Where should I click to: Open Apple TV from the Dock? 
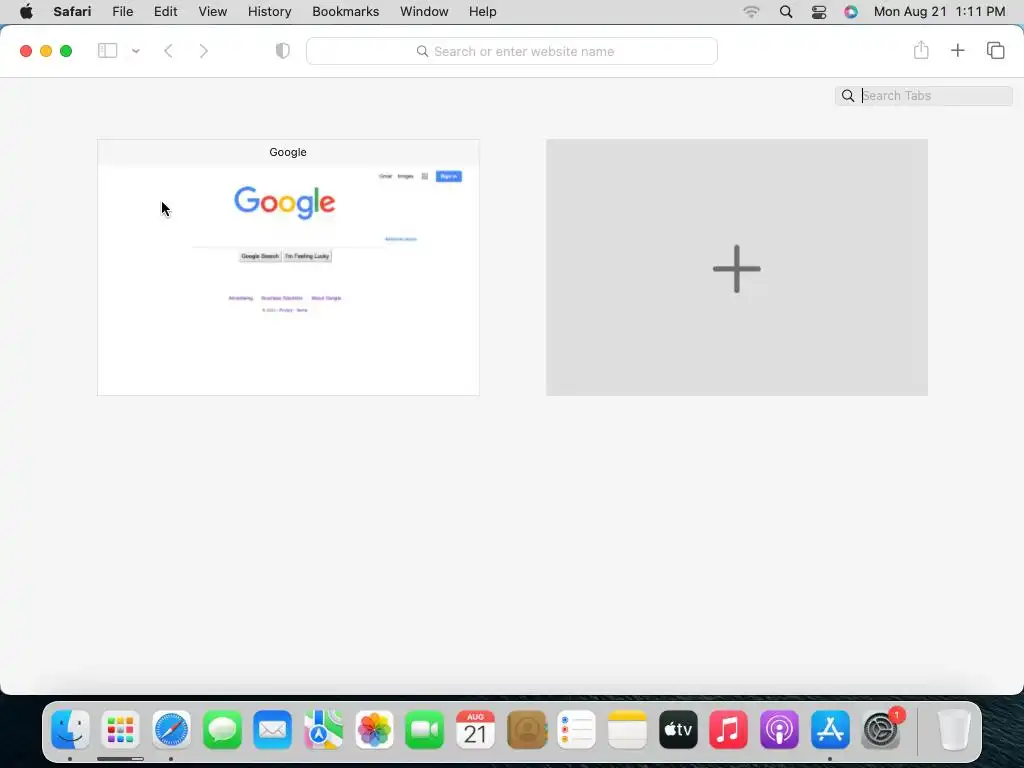tap(678, 729)
